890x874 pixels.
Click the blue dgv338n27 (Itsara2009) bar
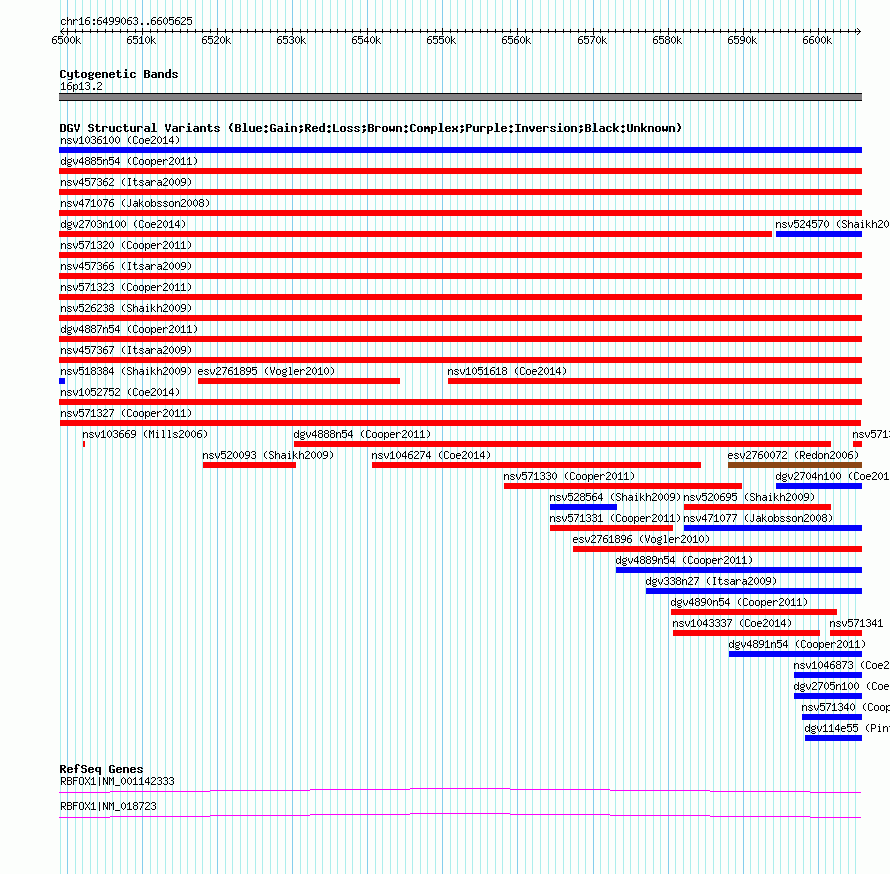tap(754, 591)
